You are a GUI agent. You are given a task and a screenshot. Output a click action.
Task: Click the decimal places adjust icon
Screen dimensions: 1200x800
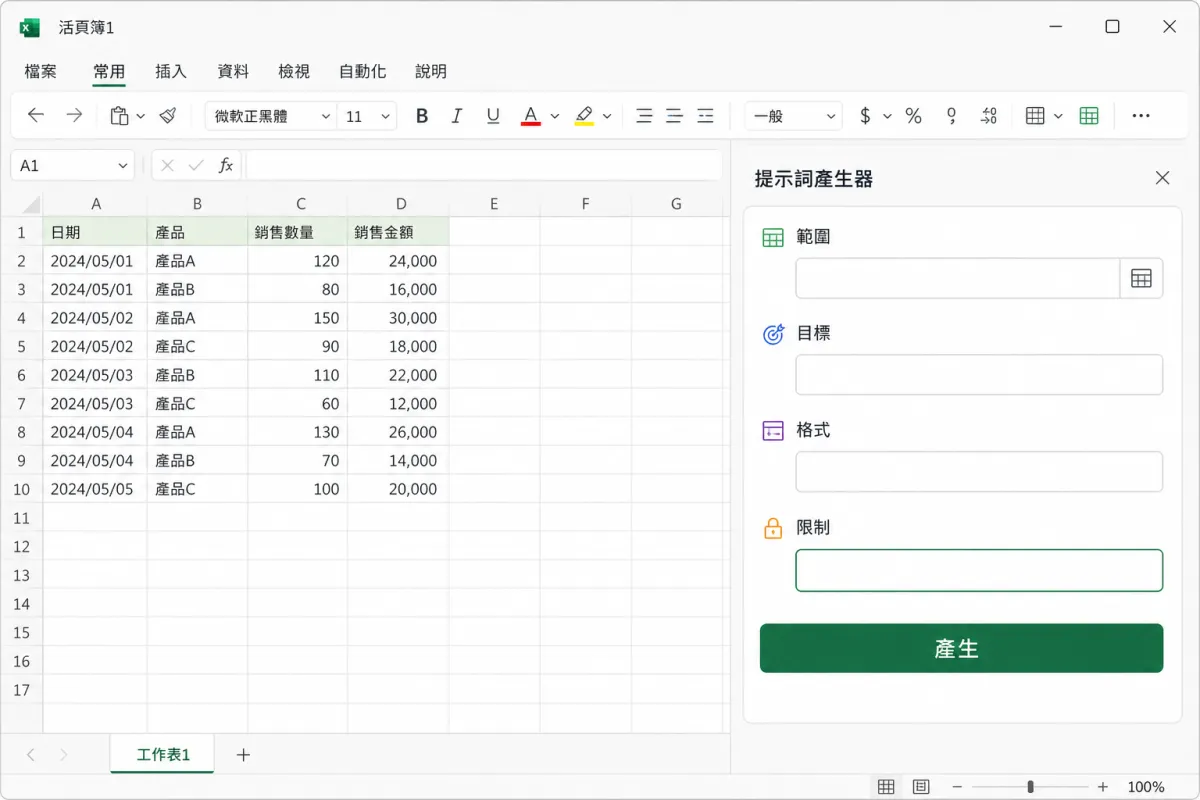pos(989,116)
